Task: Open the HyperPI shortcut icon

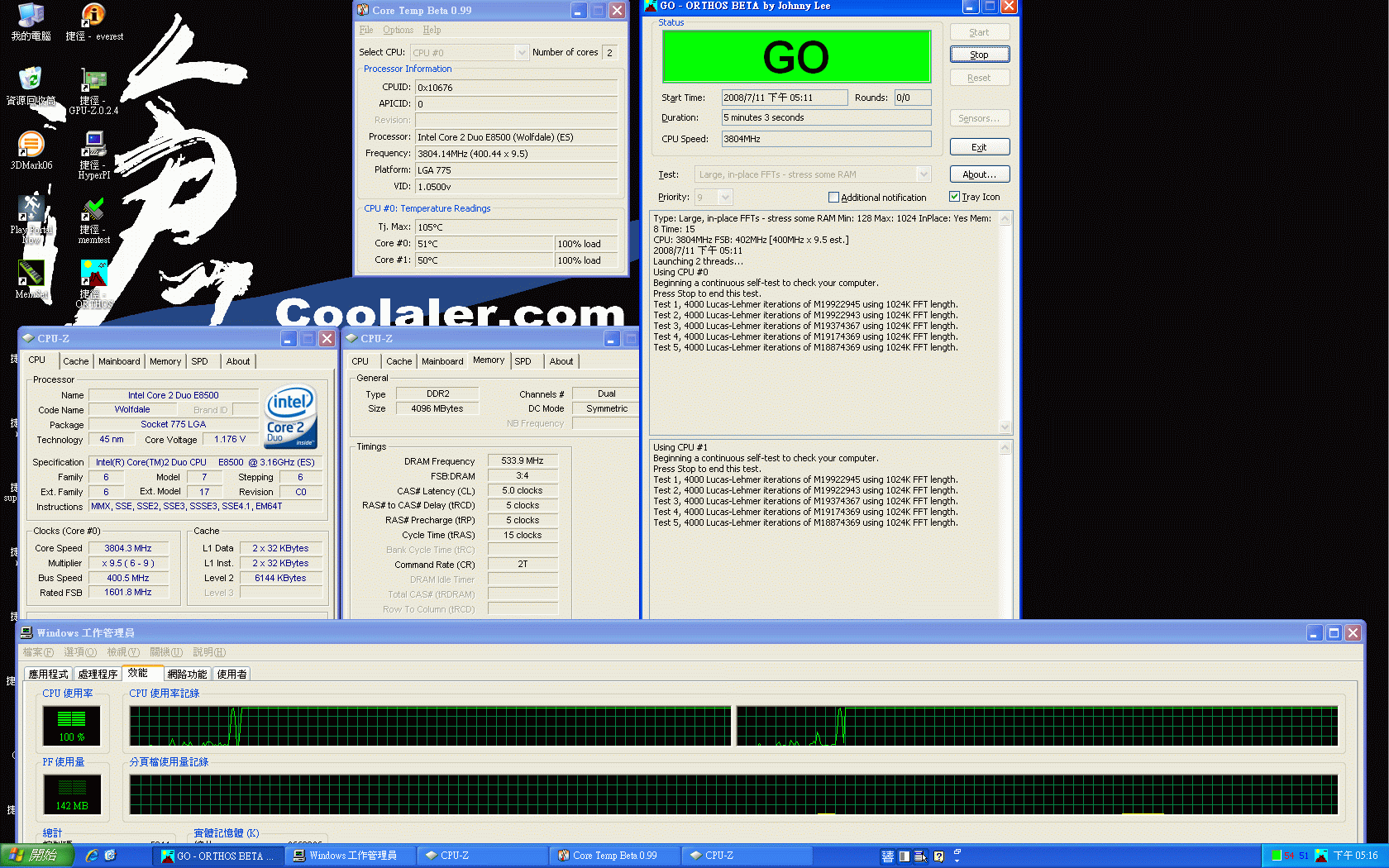Action: click(x=93, y=145)
